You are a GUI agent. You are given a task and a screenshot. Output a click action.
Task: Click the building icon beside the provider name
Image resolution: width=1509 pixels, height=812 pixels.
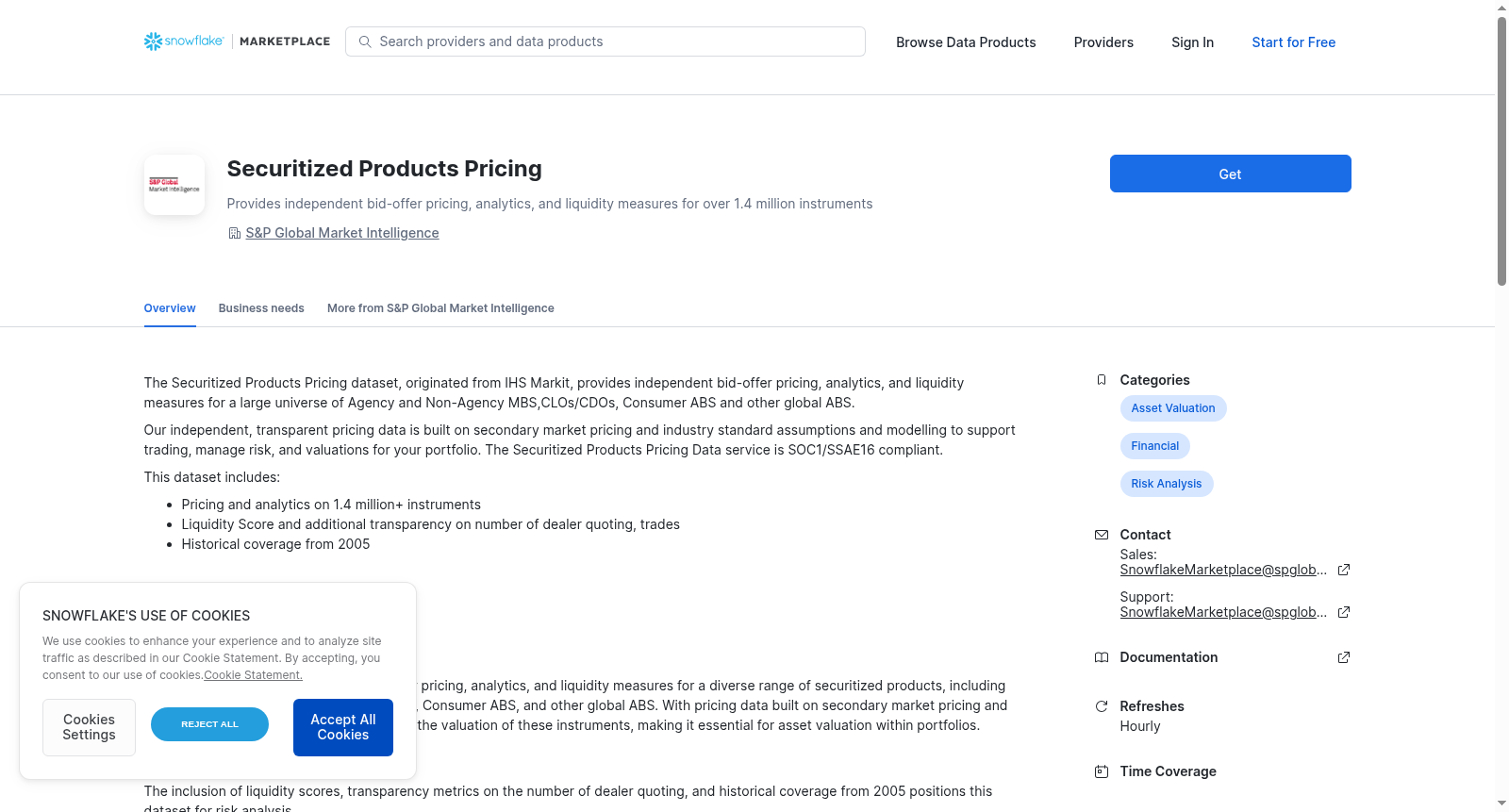click(x=235, y=233)
